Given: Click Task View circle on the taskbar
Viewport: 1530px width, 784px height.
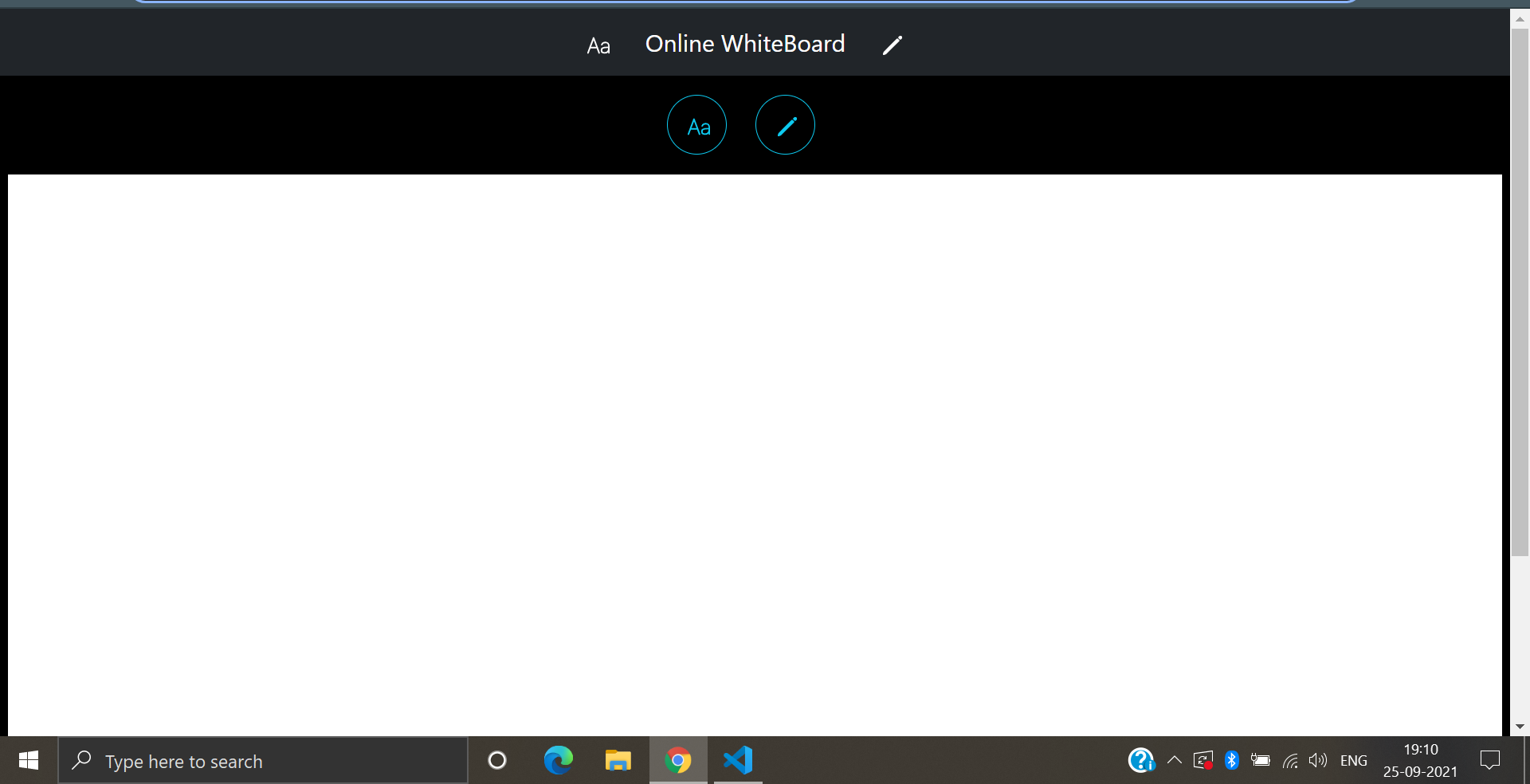Looking at the screenshot, I should point(496,760).
